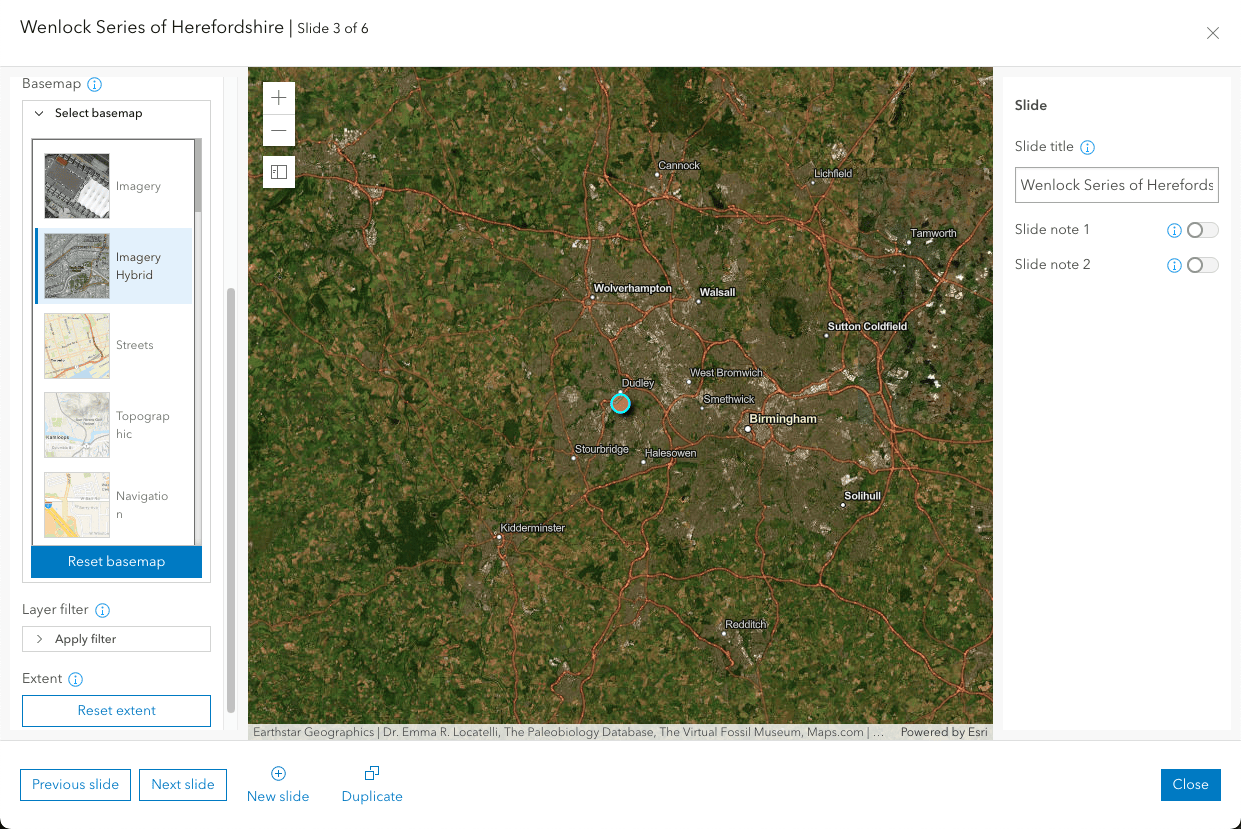This screenshot has width=1241, height=829.
Task: Reset the basemap to default
Action: pos(116,561)
